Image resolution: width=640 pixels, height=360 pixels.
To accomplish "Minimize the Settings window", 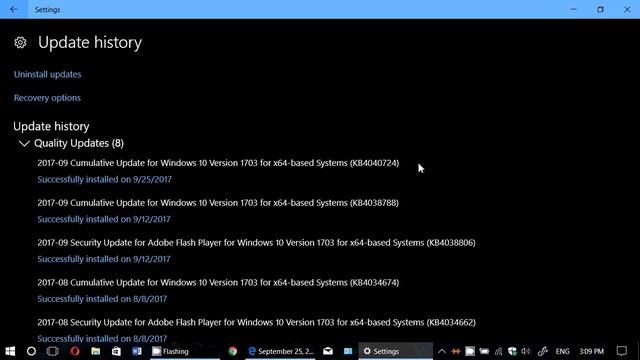I will pos(573,9).
